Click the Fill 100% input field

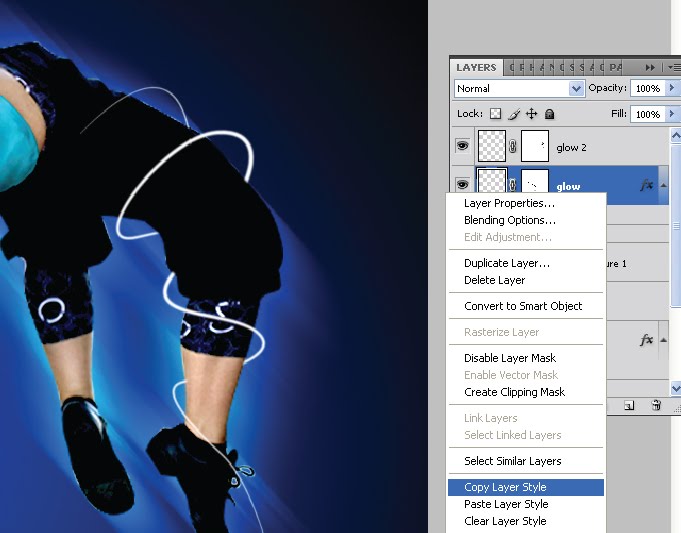(648, 114)
